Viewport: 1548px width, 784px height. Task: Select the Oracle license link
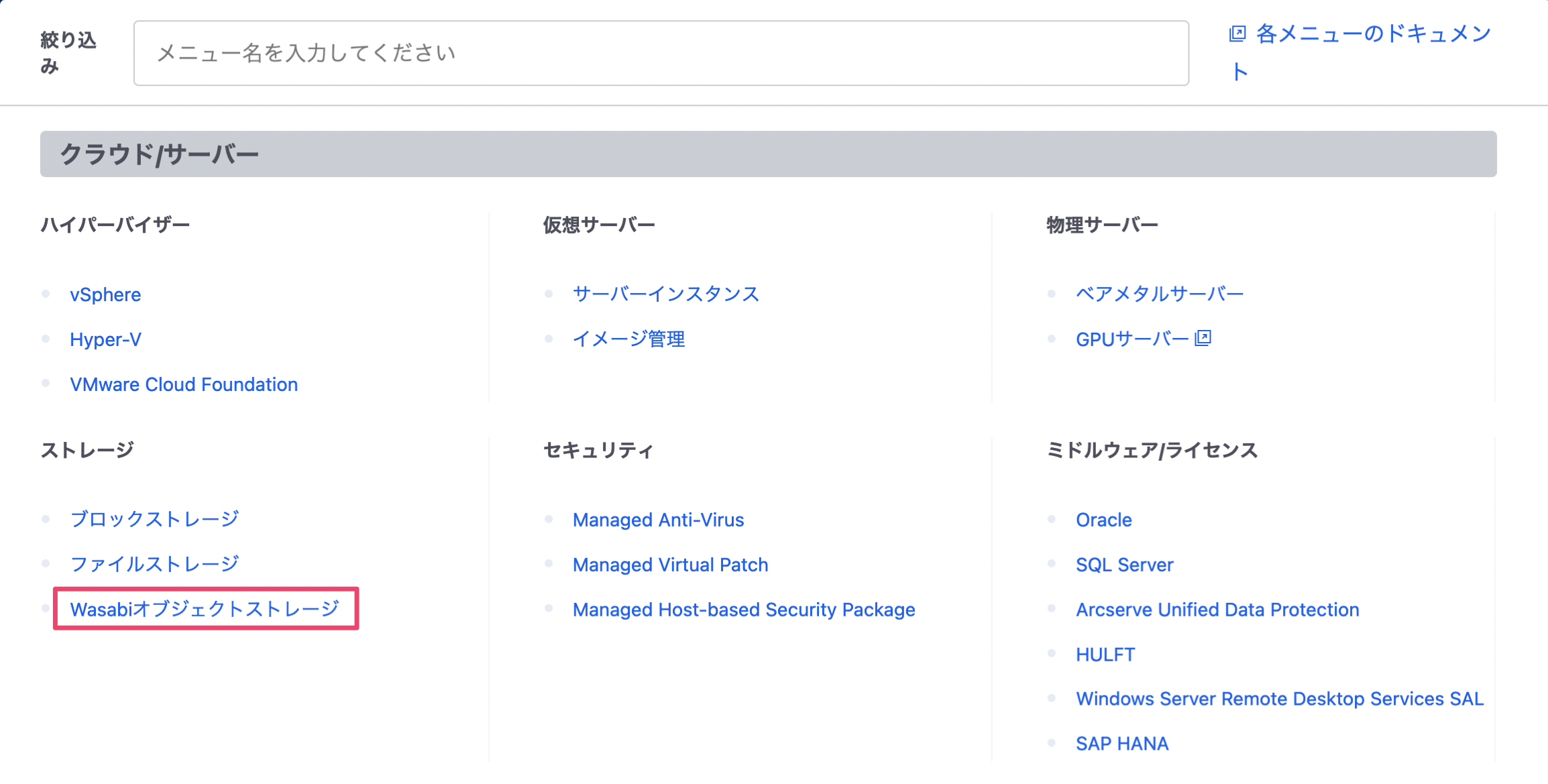pyautogui.click(x=1103, y=520)
